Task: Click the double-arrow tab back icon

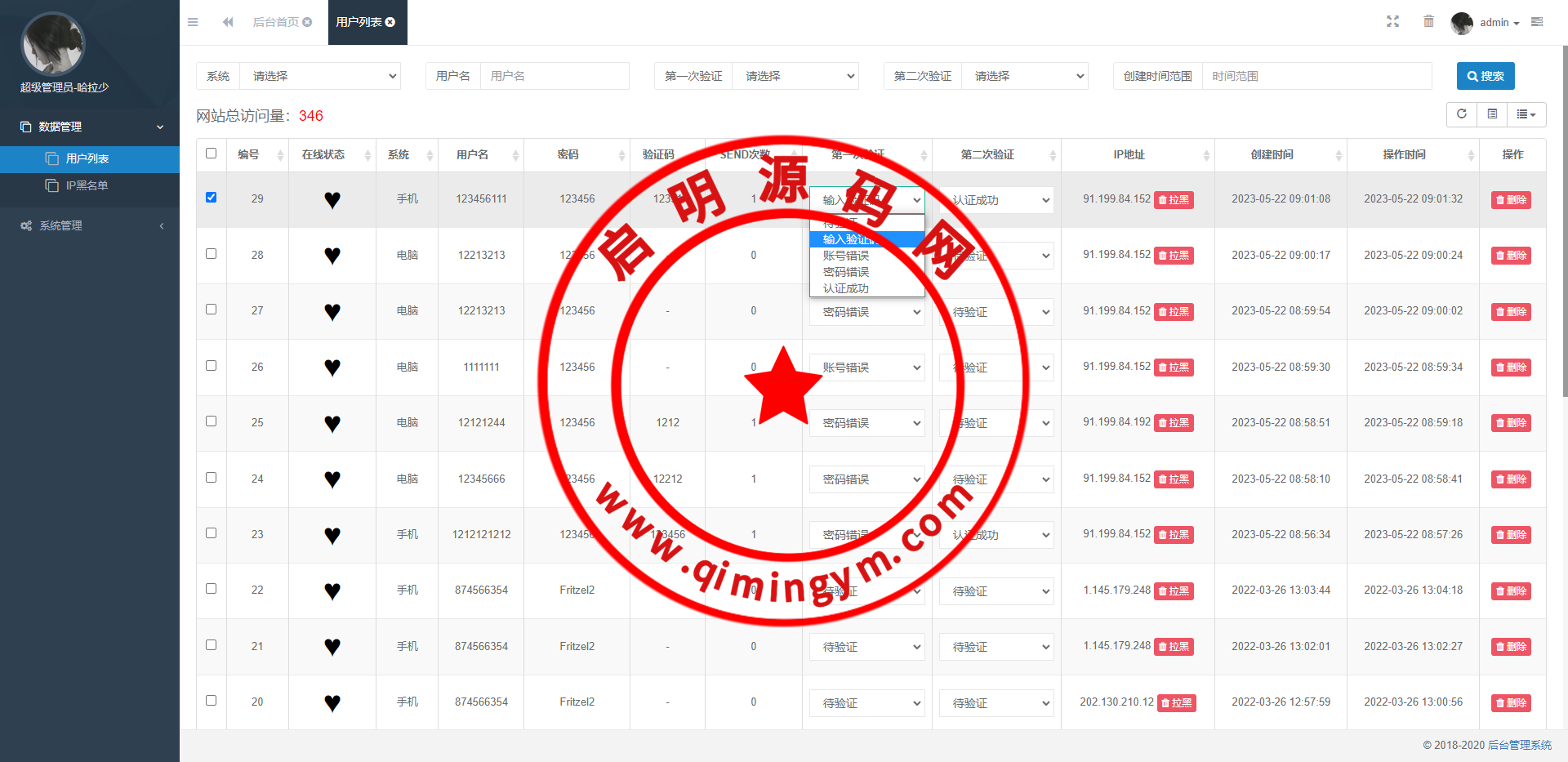Action: point(228,22)
